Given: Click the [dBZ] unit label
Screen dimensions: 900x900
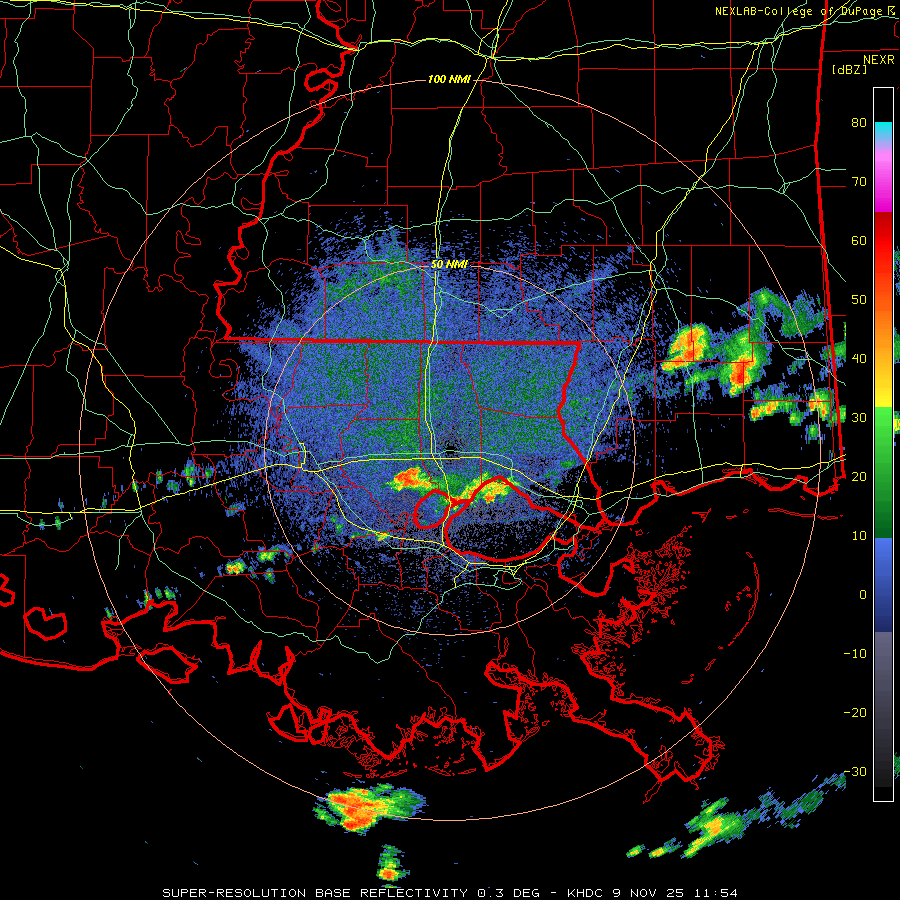Looking at the screenshot, I should 849,69.
